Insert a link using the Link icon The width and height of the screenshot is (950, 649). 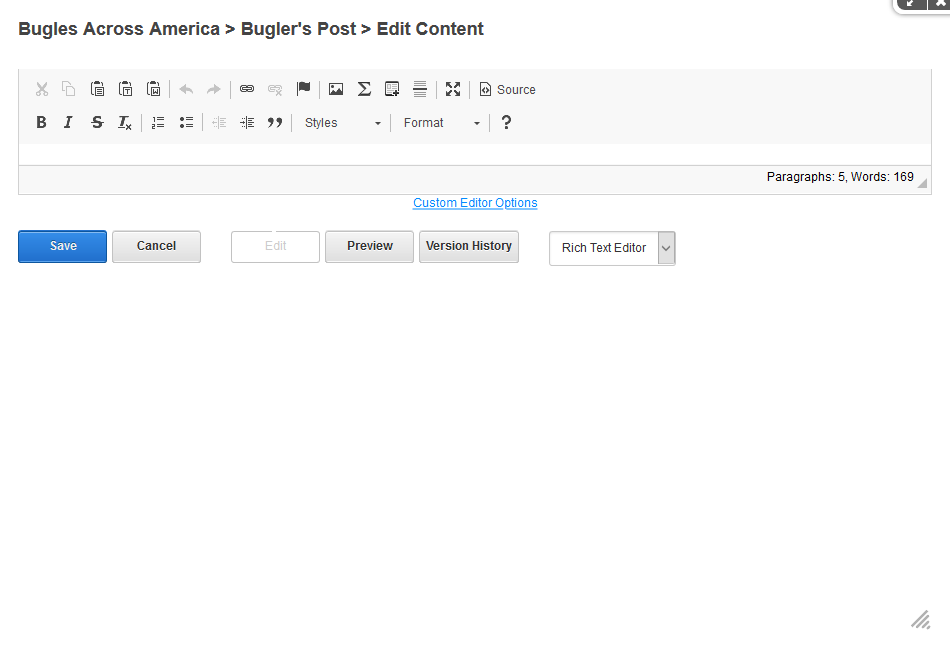point(247,89)
